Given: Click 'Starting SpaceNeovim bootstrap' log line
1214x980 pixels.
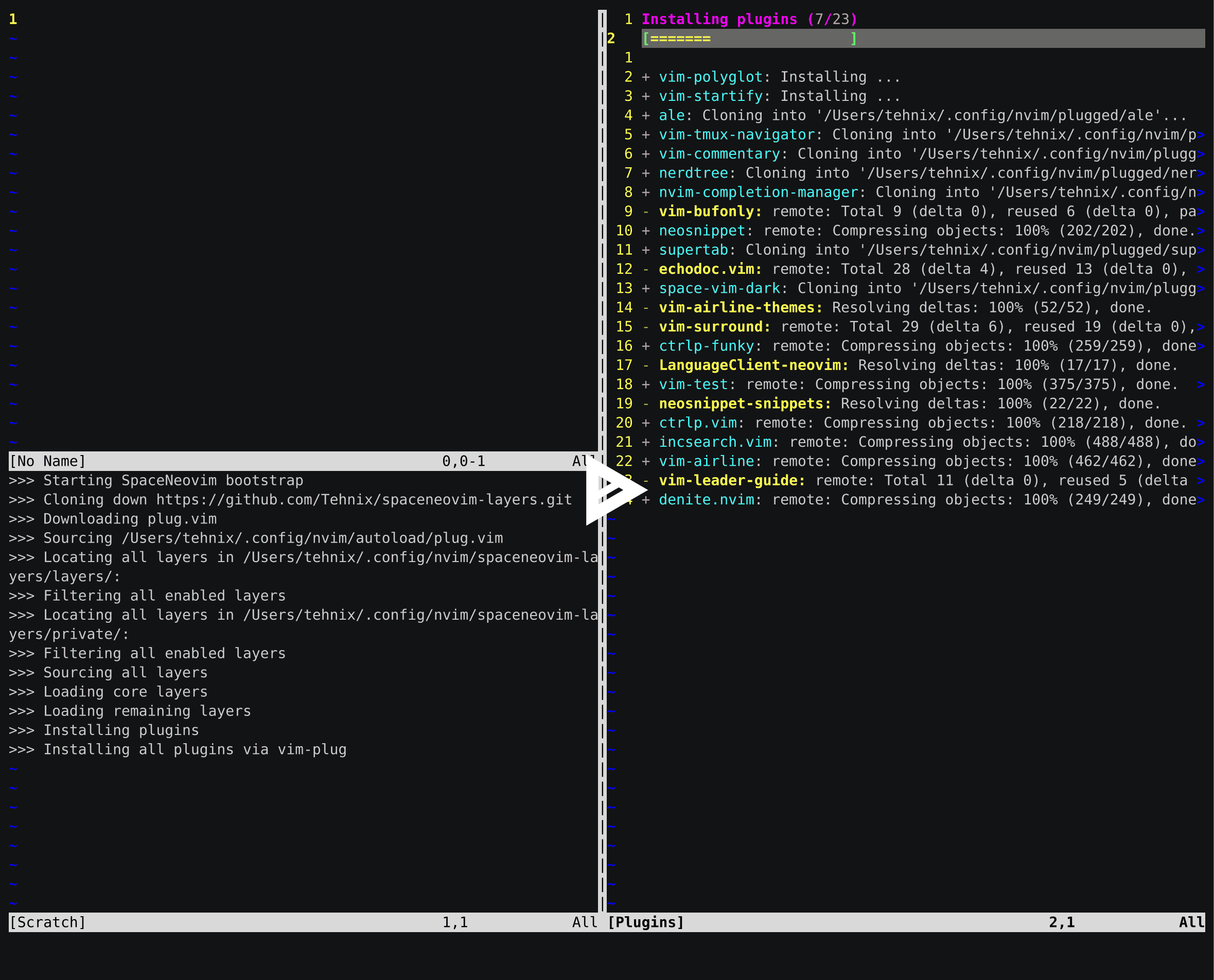Looking at the screenshot, I should (x=156, y=480).
